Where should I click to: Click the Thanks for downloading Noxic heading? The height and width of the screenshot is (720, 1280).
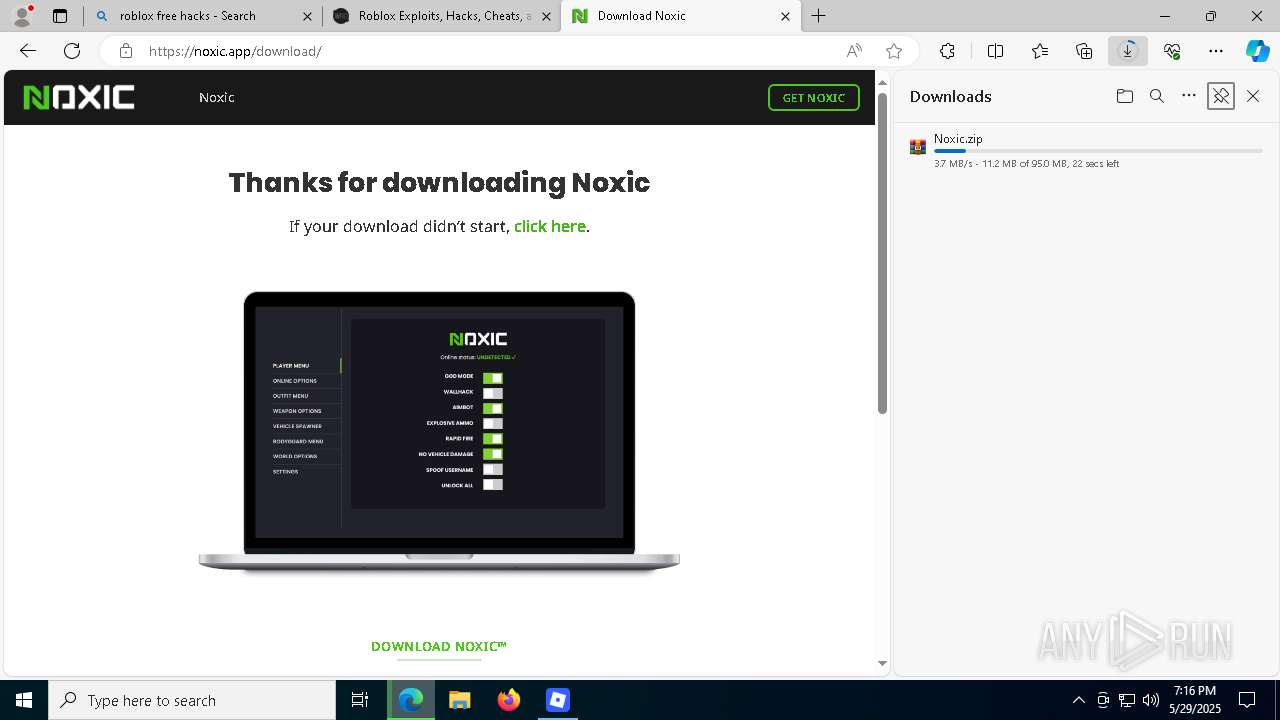click(439, 182)
